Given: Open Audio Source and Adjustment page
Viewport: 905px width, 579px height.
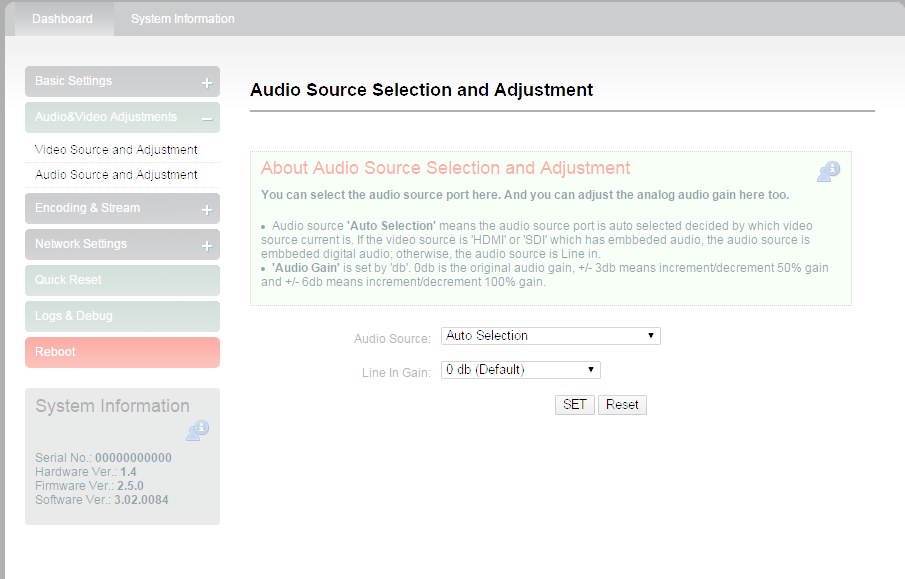Looking at the screenshot, I should 116,174.
